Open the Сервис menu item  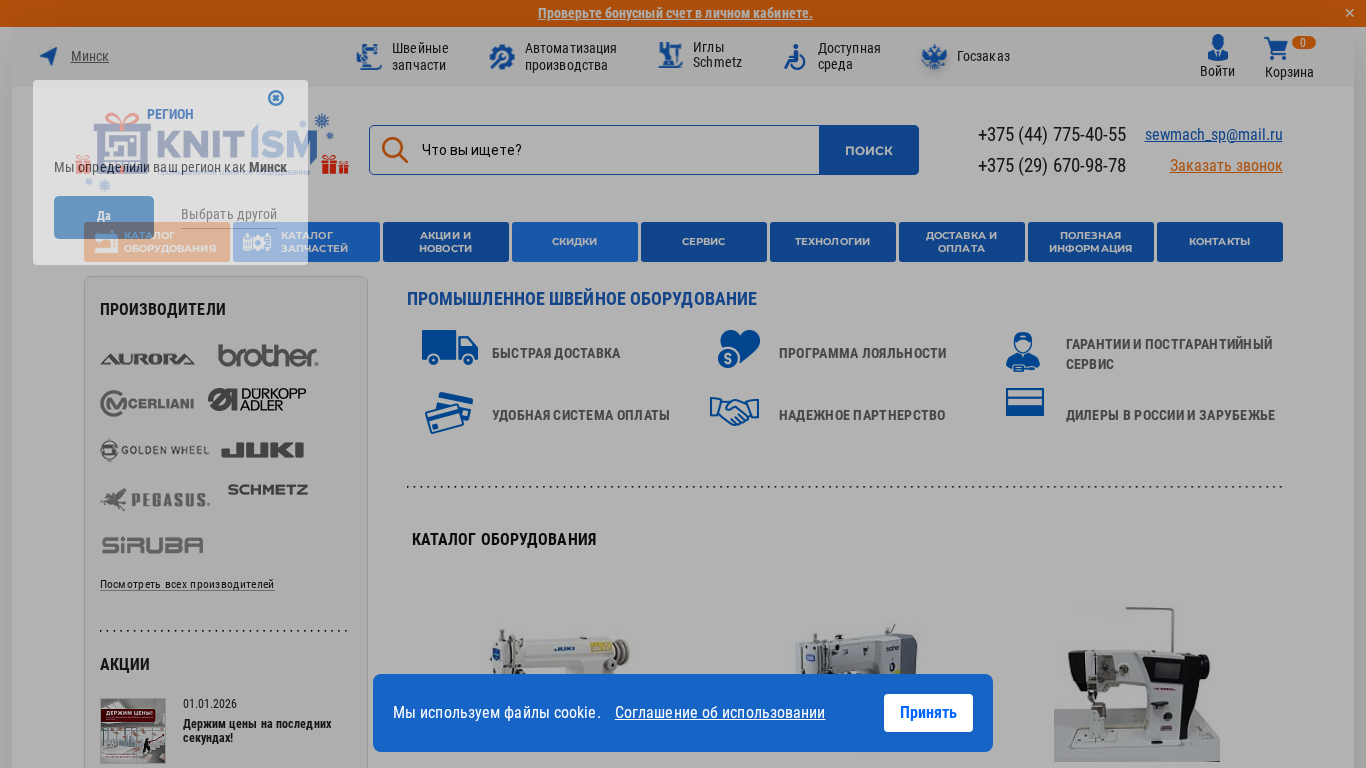pos(704,242)
